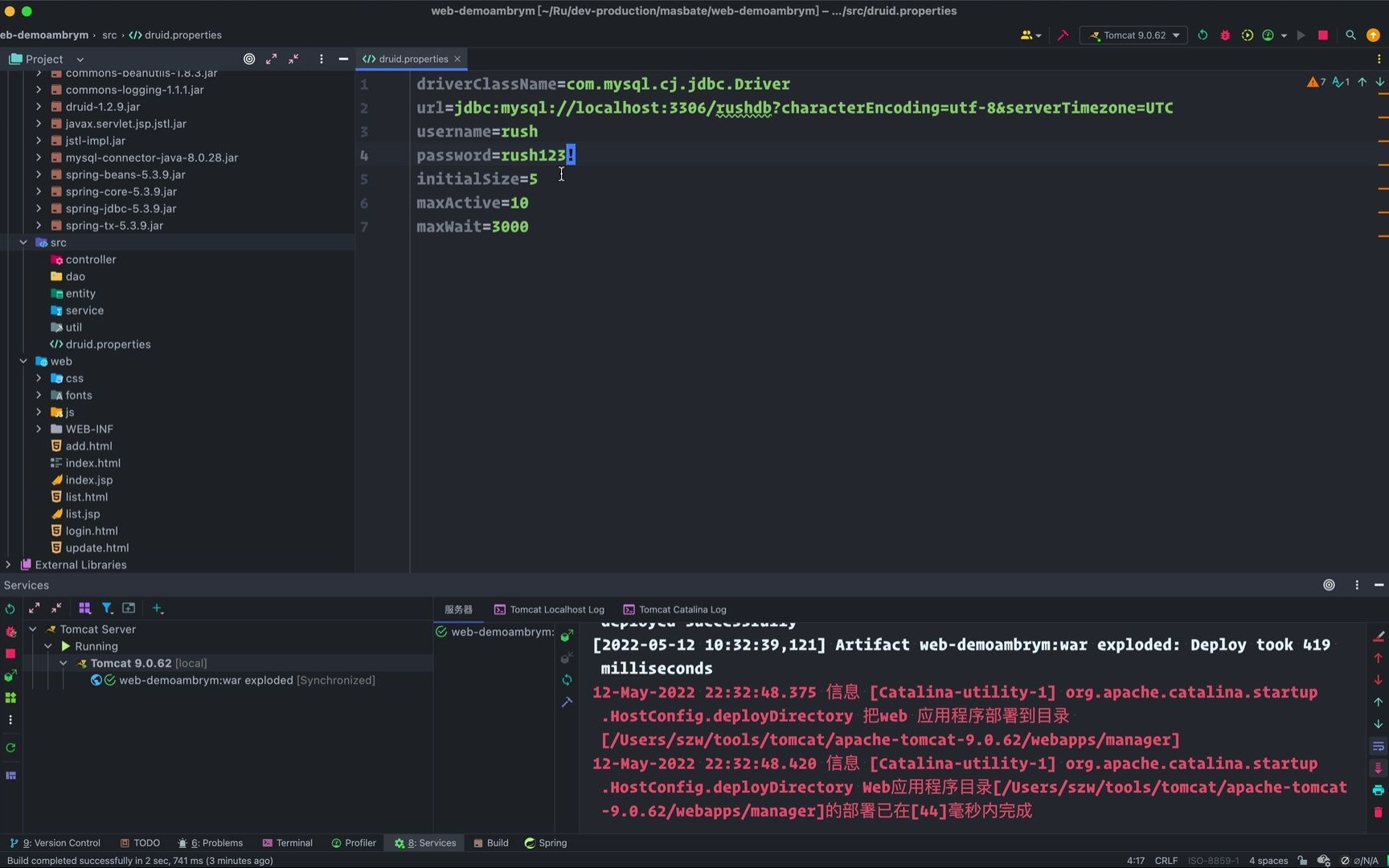
Task: Click the maxWait=3000 line in the editor
Action: coord(473,227)
